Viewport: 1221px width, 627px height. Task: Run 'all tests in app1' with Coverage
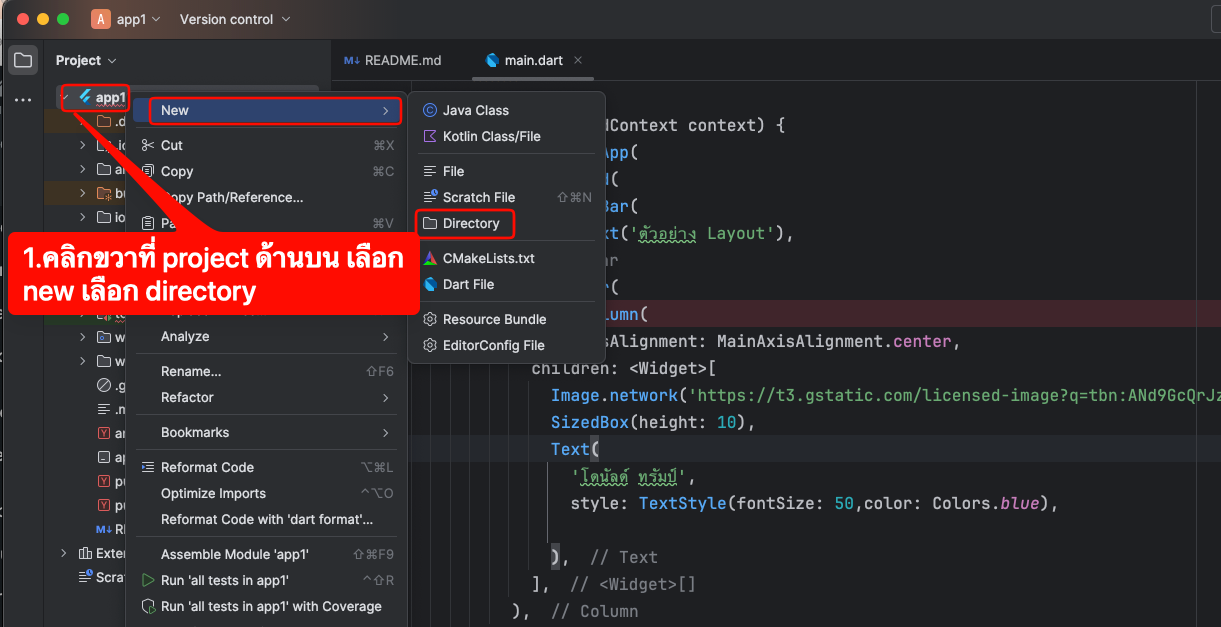point(271,606)
